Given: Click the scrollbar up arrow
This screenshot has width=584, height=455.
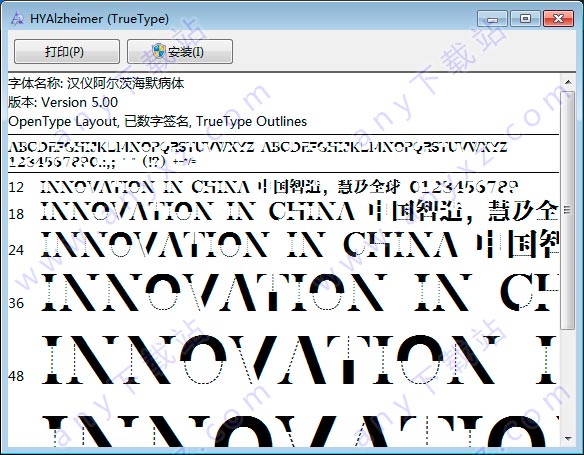Looking at the screenshot, I should [568, 82].
